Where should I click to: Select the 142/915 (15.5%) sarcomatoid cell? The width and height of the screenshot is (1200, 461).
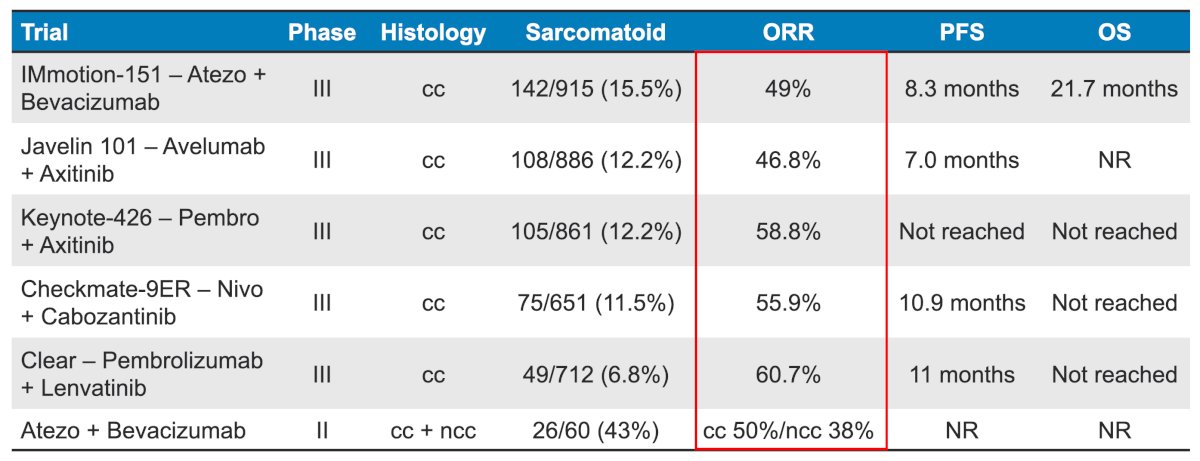[x=596, y=88]
